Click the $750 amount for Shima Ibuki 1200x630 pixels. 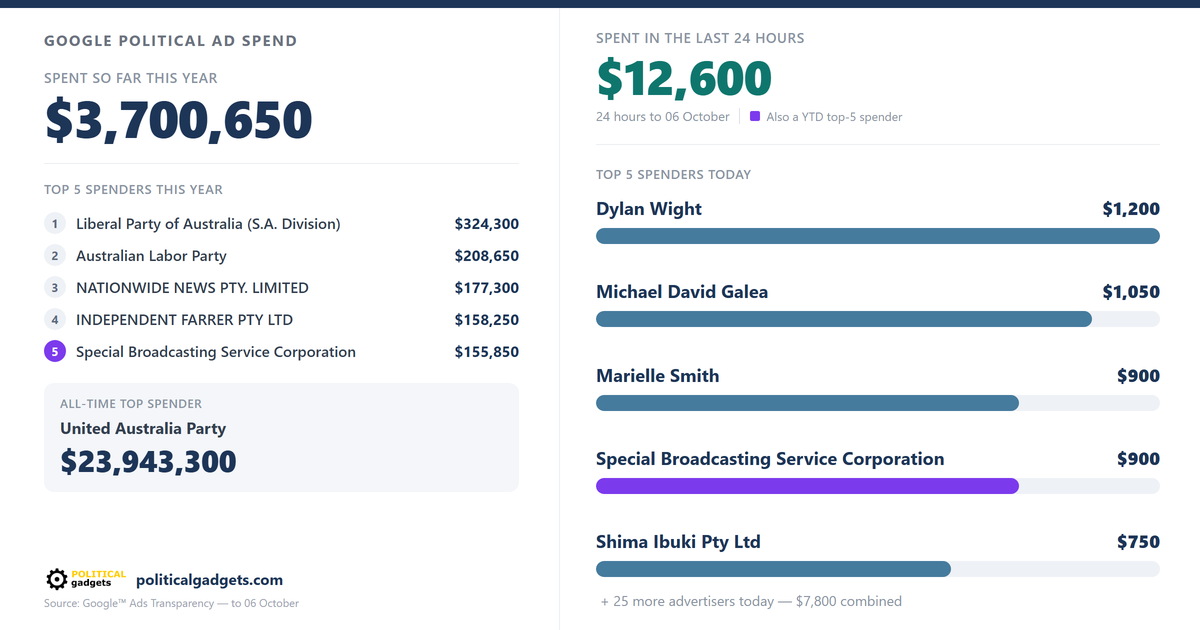point(1139,542)
